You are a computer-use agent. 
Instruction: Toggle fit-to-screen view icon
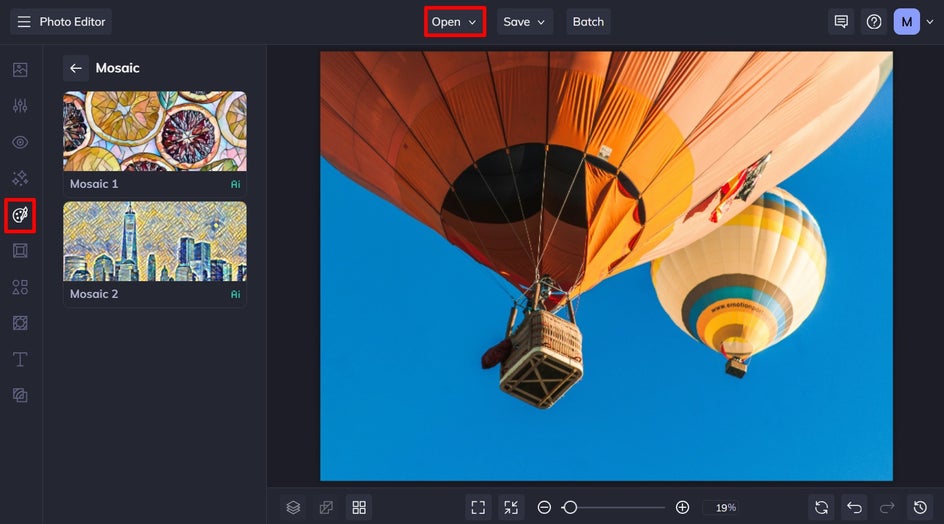point(478,508)
